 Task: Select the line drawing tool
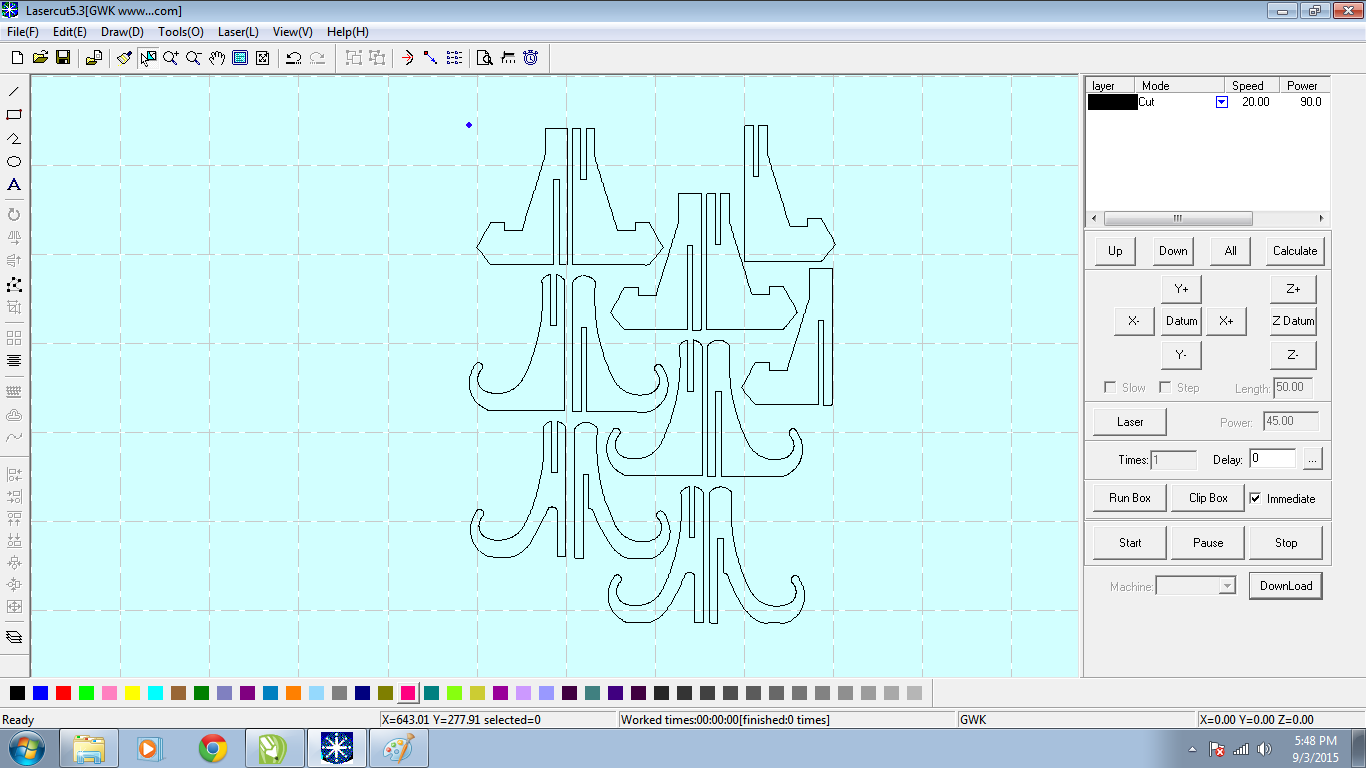(14, 91)
